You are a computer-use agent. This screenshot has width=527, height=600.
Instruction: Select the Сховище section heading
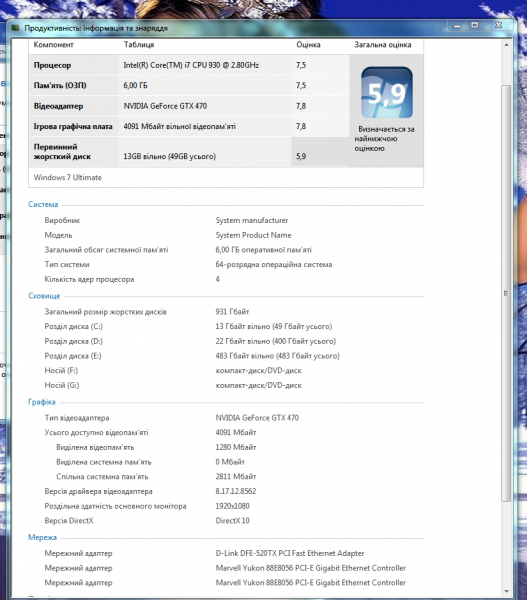pos(44,296)
